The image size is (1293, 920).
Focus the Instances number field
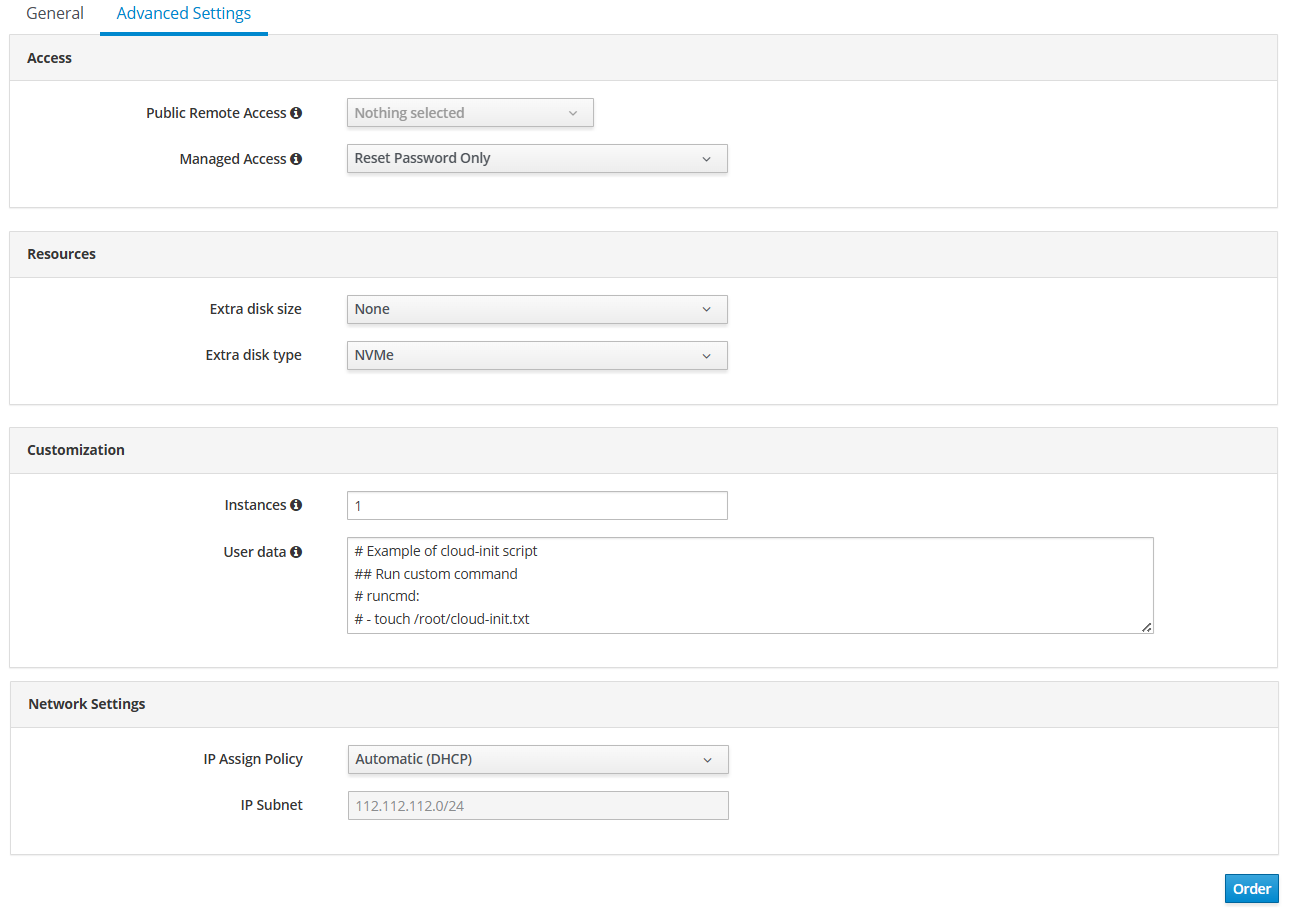(x=537, y=506)
